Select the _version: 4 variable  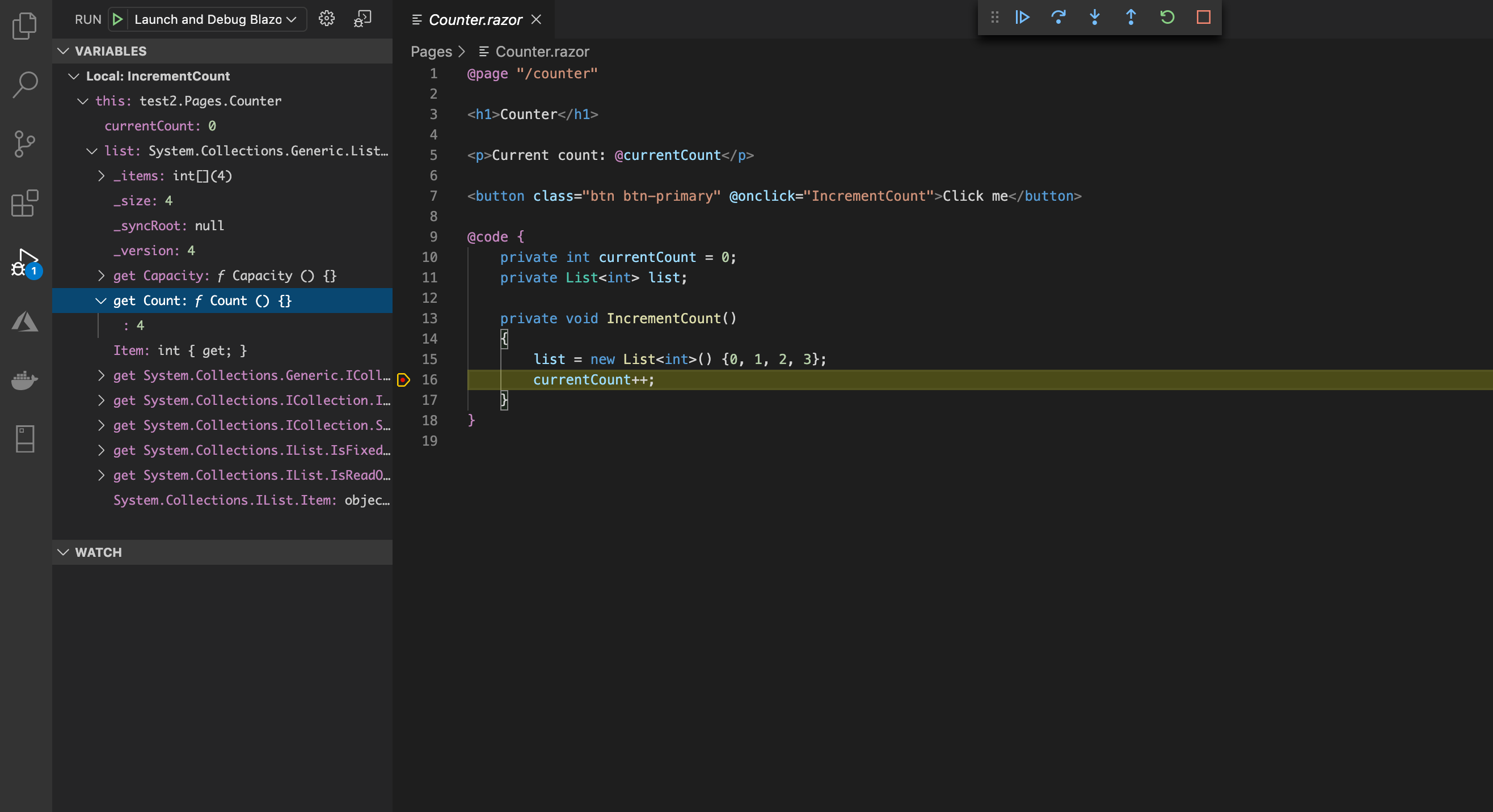tap(222, 250)
